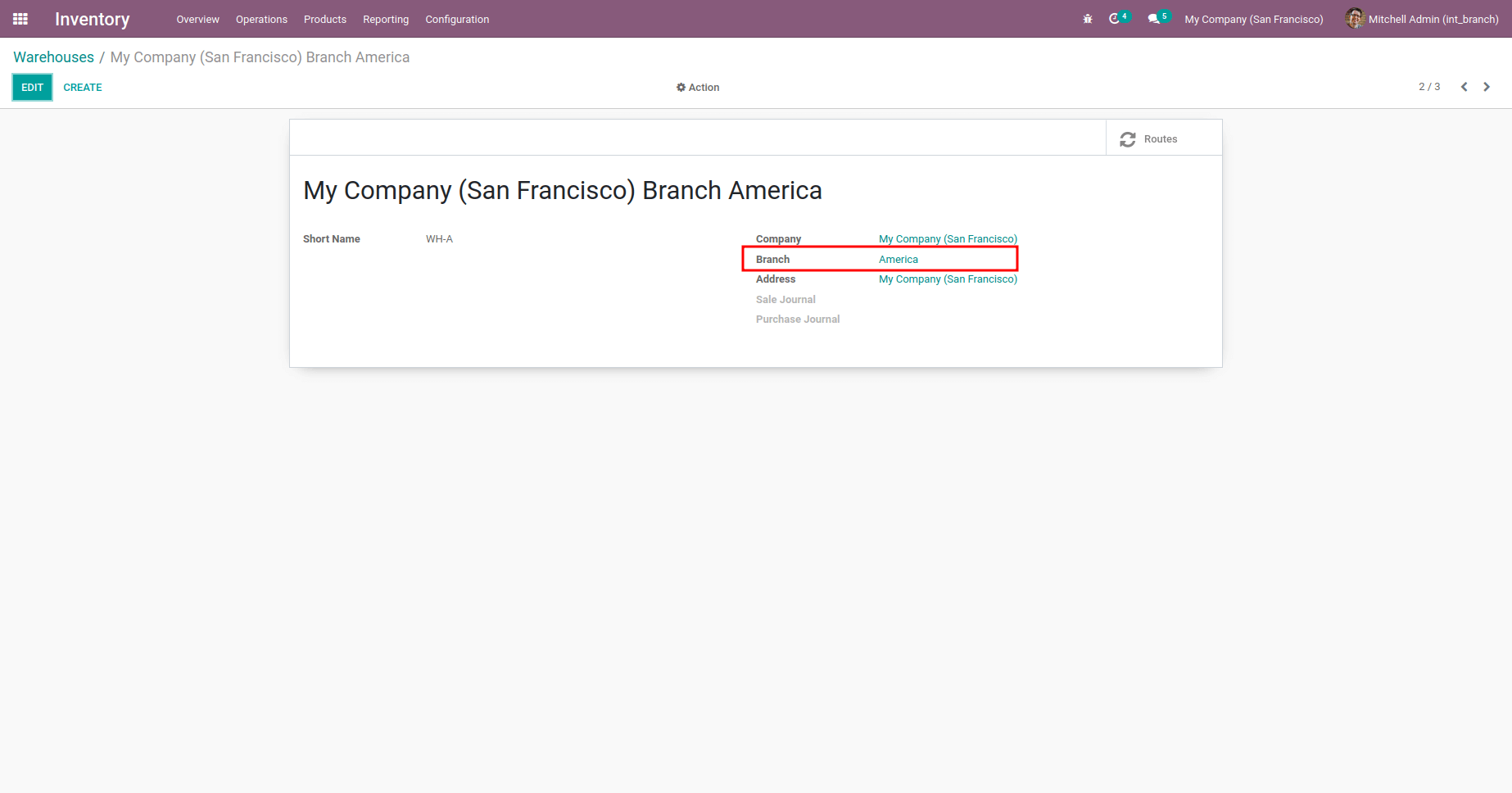Click the Edit button

coord(32,88)
